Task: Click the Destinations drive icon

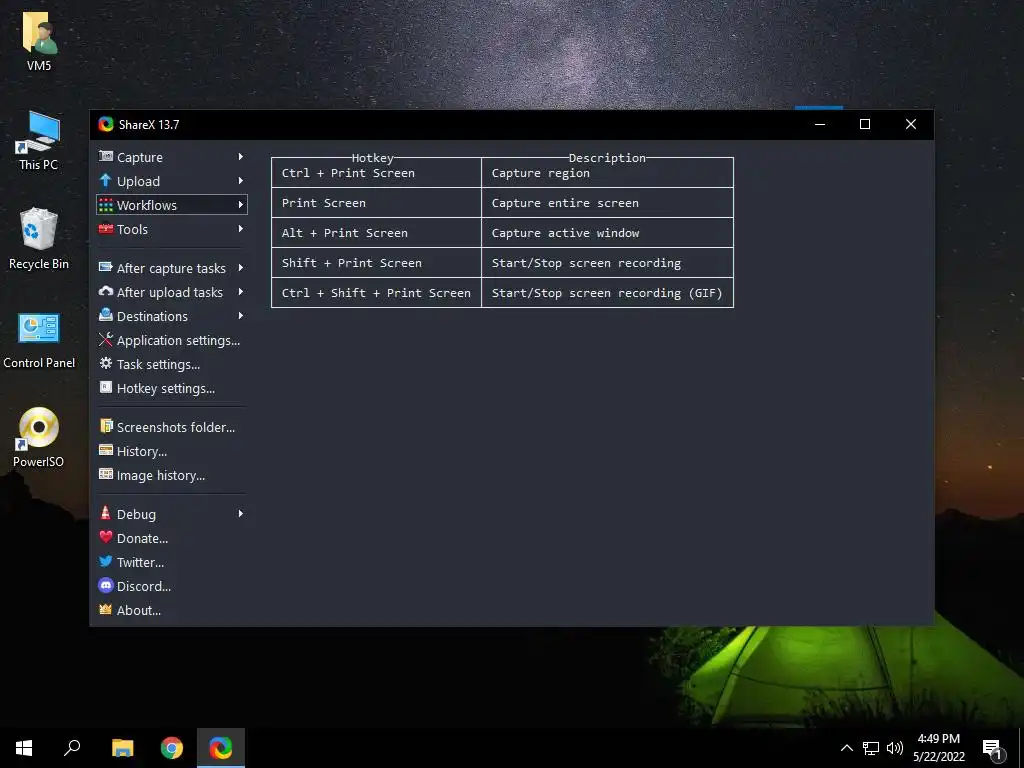Action: coord(106,315)
